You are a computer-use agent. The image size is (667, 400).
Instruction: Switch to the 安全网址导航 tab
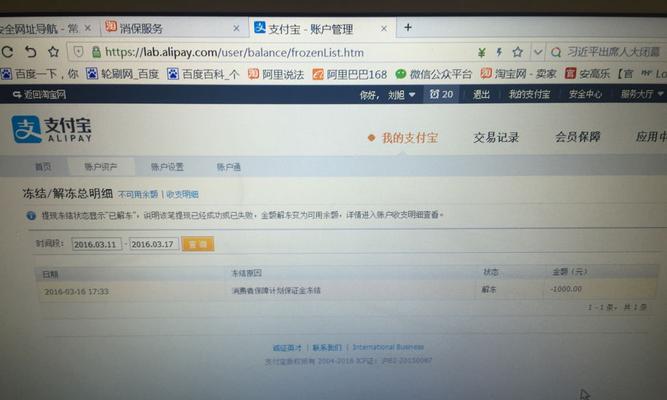pos(46,29)
